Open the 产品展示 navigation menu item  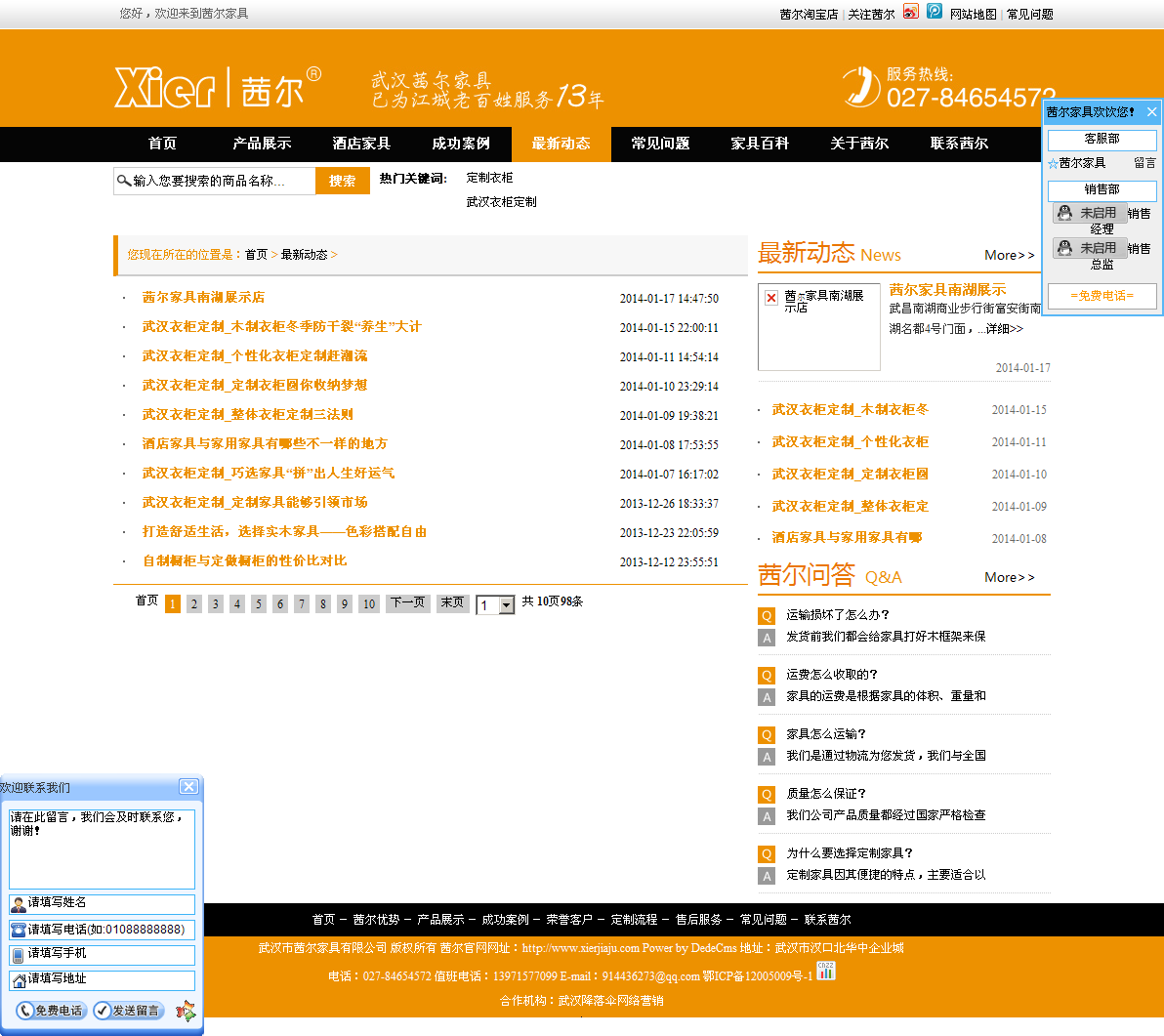pos(262,144)
